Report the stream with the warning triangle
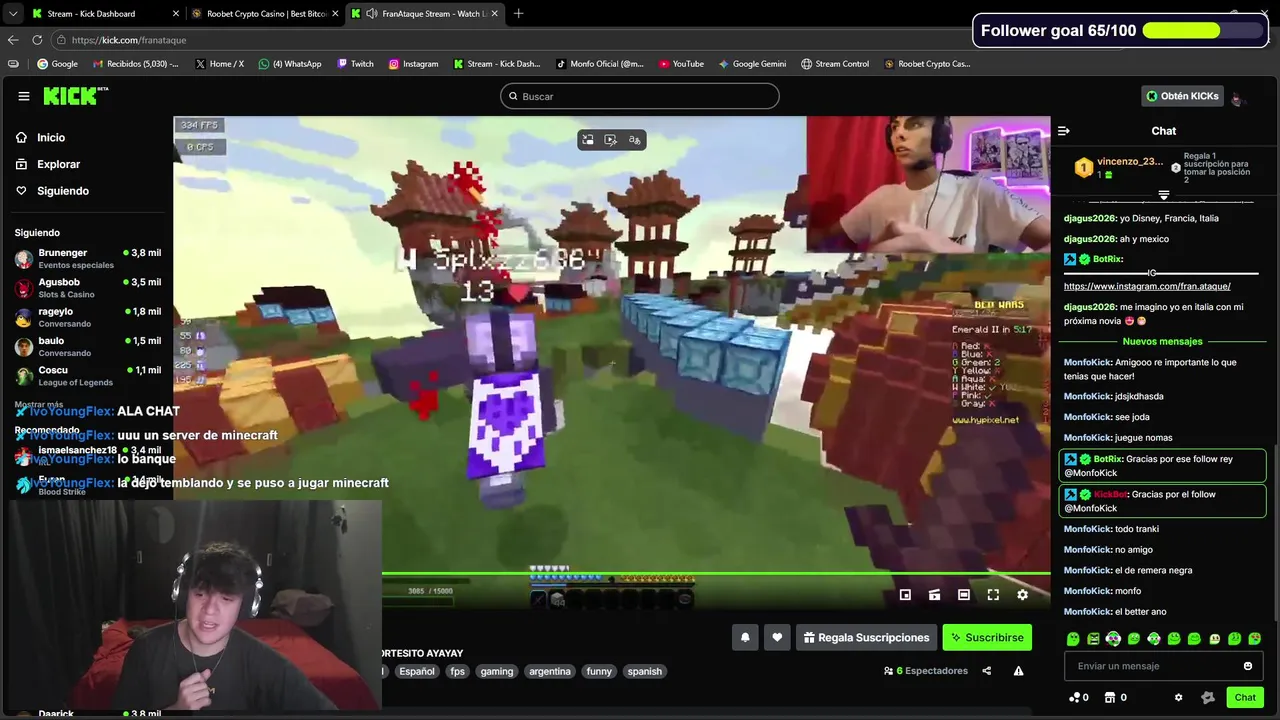The image size is (1280, 720). click(1018, 671)
